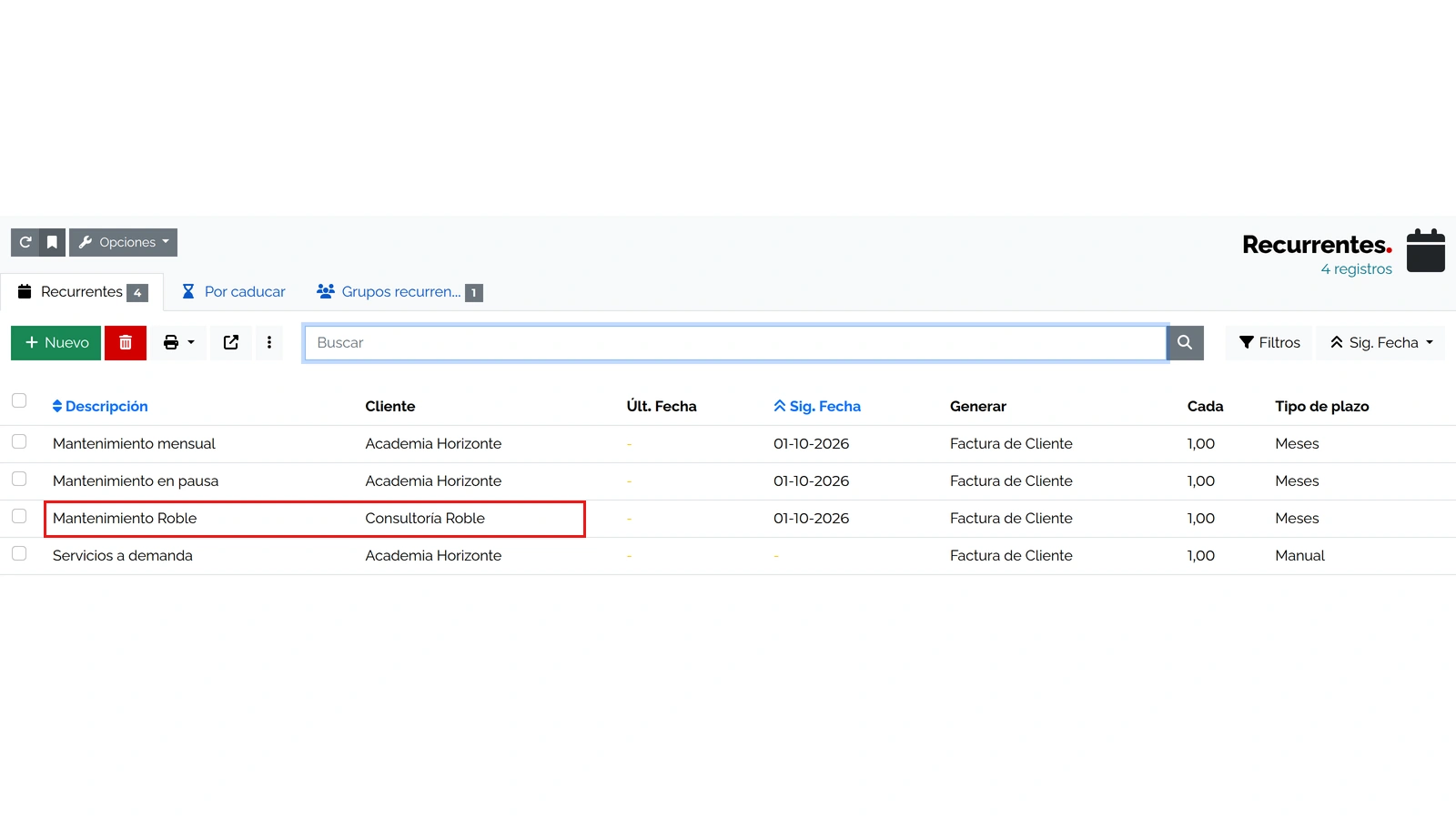Open the export external-link icon button
1456x819 pixels.
click(x=231, y=343)
